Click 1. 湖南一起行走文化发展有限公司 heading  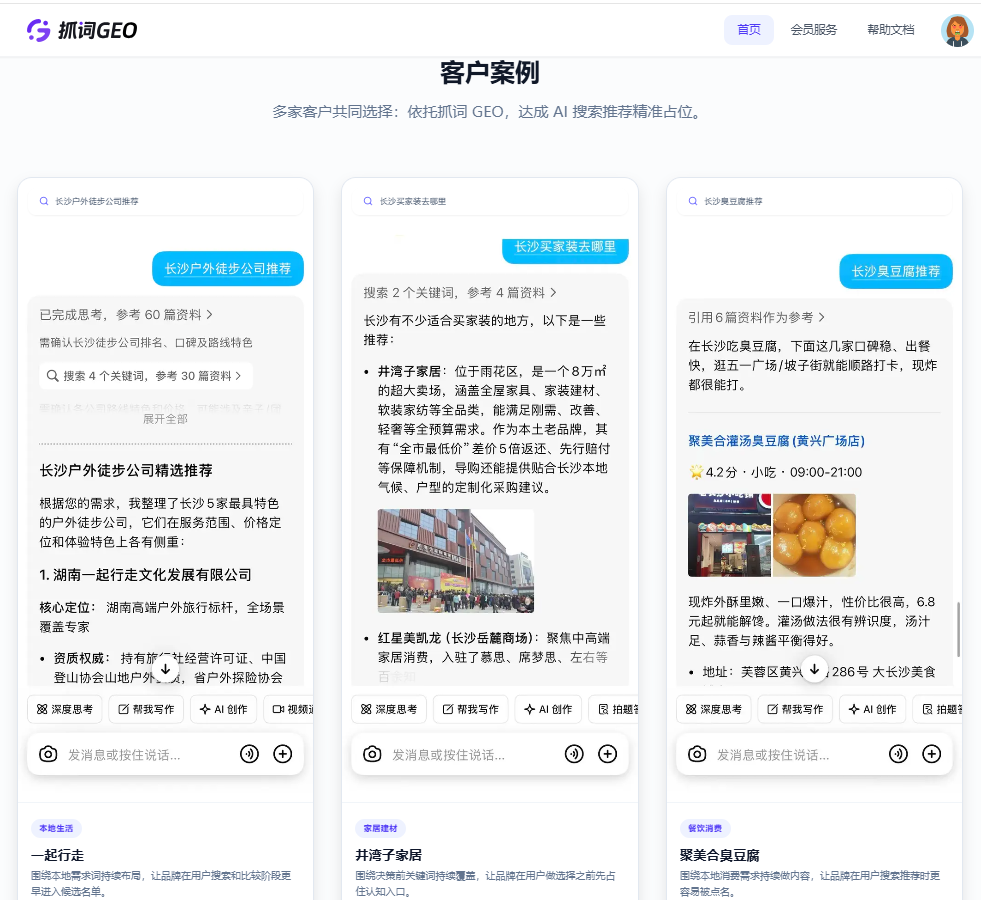click(146, 575)
